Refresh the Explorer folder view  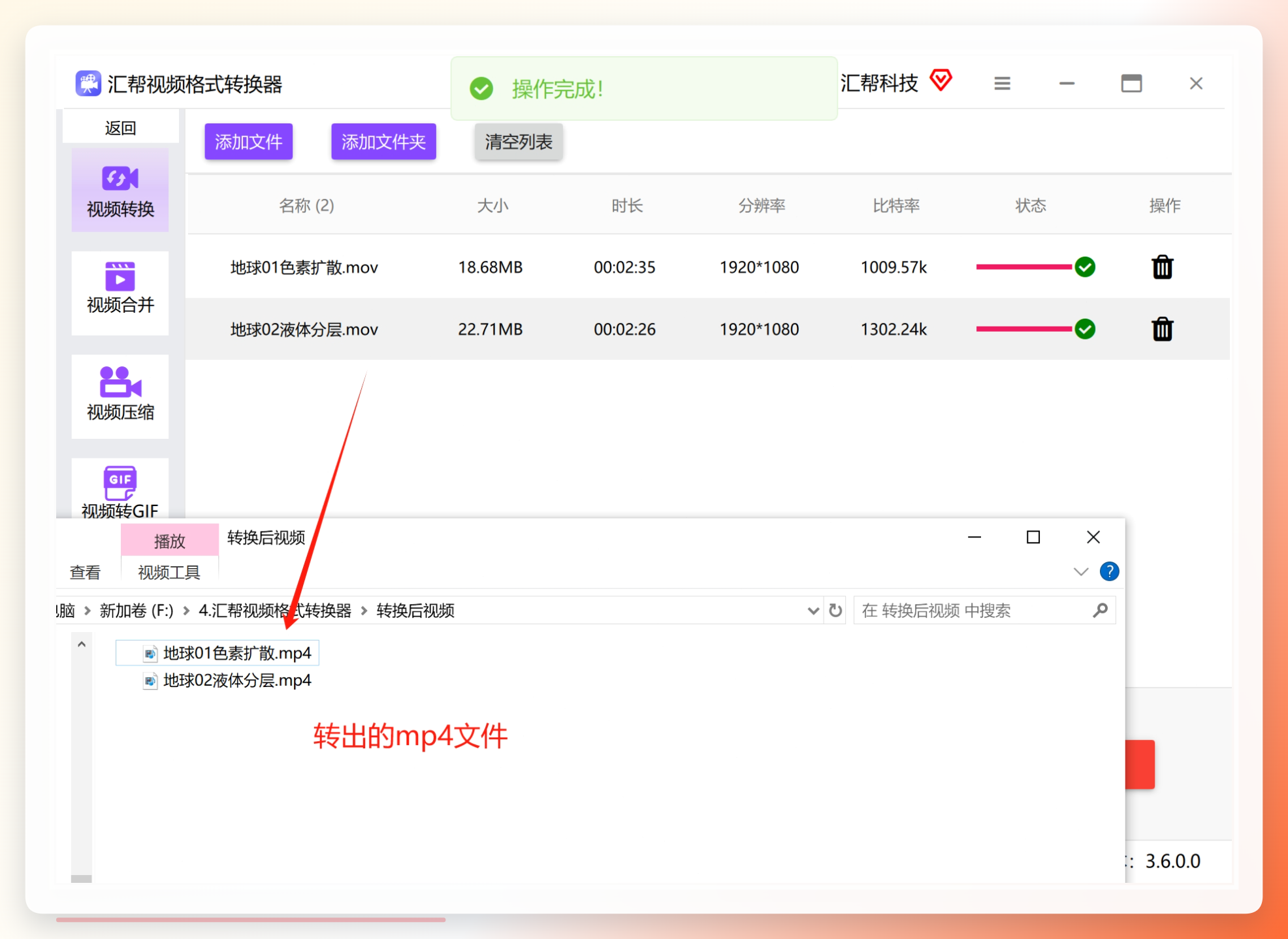[x=835, y=611]
